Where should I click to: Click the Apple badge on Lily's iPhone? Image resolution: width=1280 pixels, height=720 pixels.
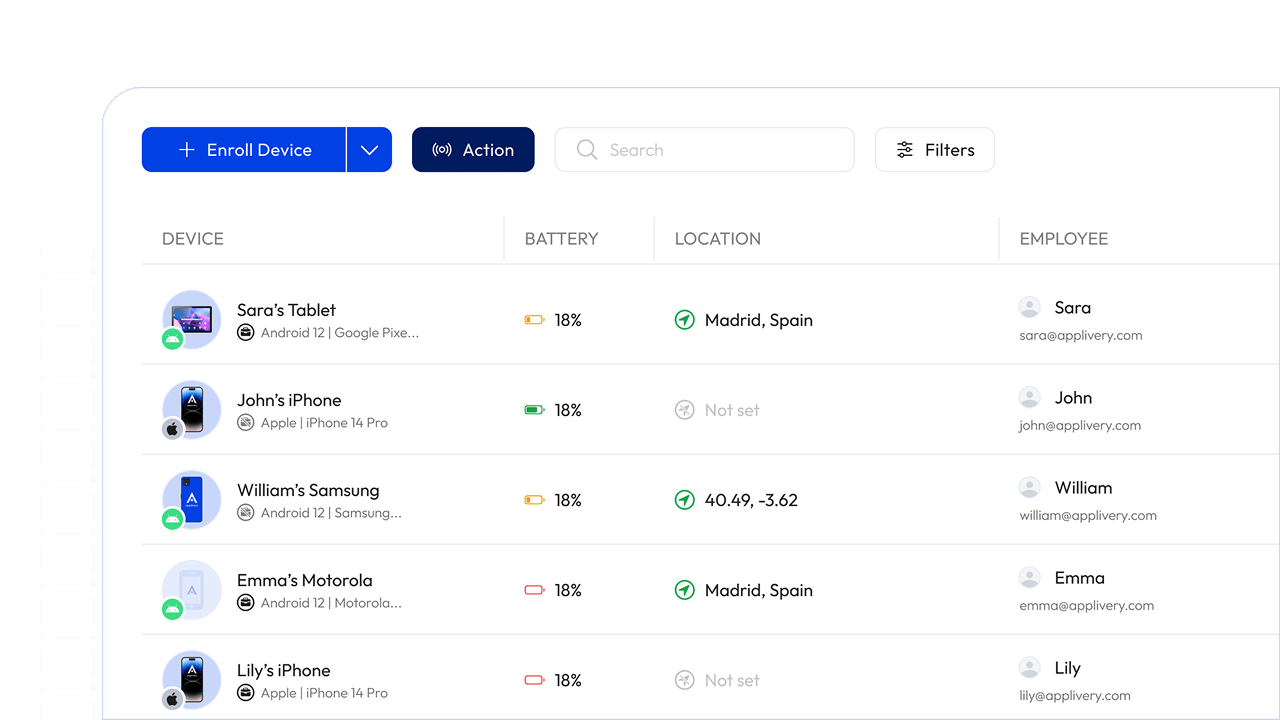(x=173, y=699)
